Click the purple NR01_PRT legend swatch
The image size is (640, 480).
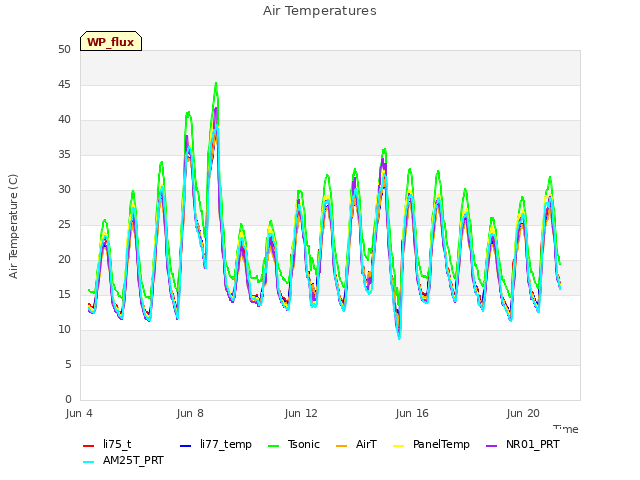(x=492, y=445)
